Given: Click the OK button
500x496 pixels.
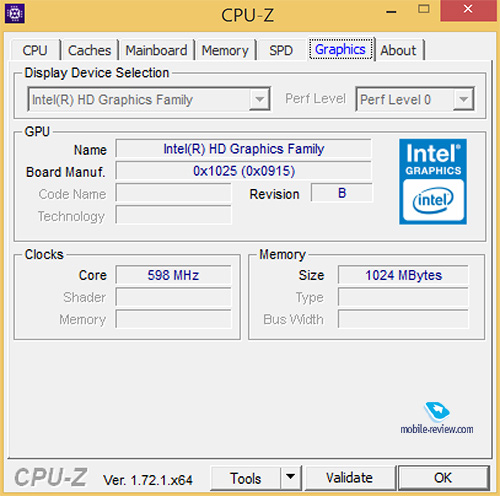Looking at the screenshot, I should click(x=443, y=478).
